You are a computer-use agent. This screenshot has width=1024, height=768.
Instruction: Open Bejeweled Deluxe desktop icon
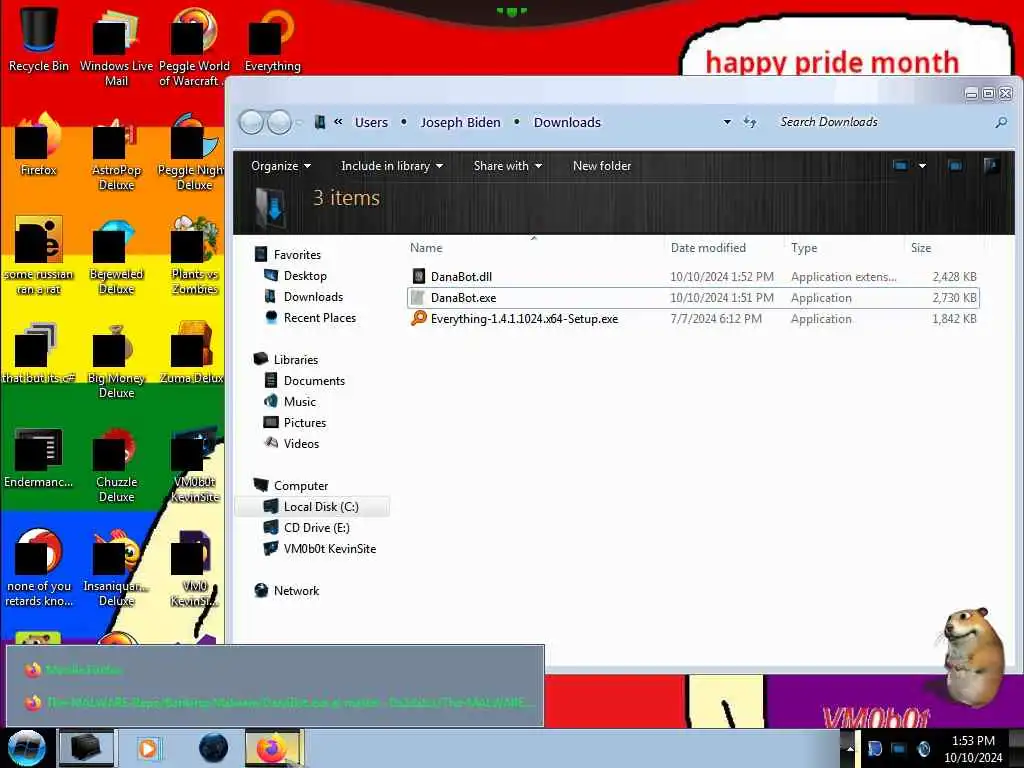coord(116,256)
